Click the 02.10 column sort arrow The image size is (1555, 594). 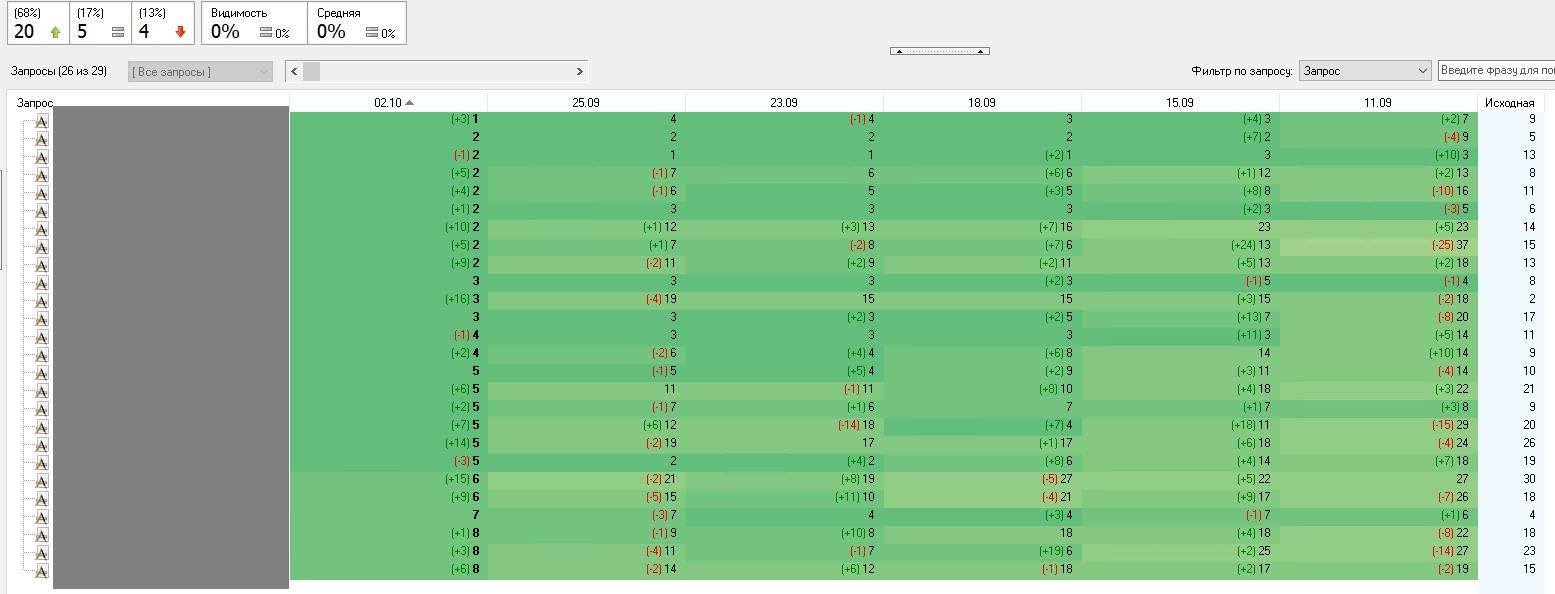[x=409, y=103]
